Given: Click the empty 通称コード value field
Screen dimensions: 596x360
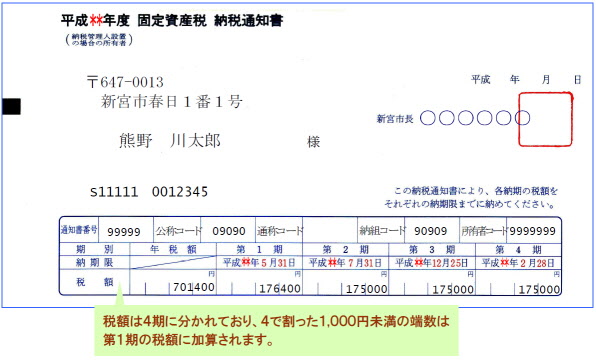Looking at the screenshot, I should (330, 230).
